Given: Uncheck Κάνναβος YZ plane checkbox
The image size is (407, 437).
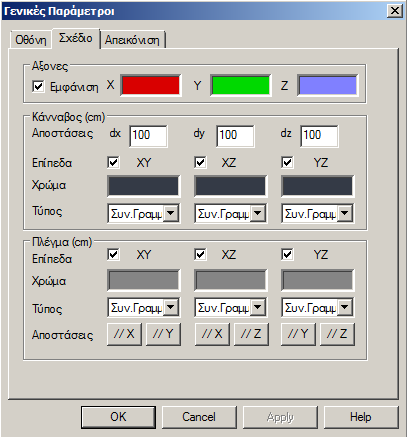Looking at the screenshot, I should 287,163.
